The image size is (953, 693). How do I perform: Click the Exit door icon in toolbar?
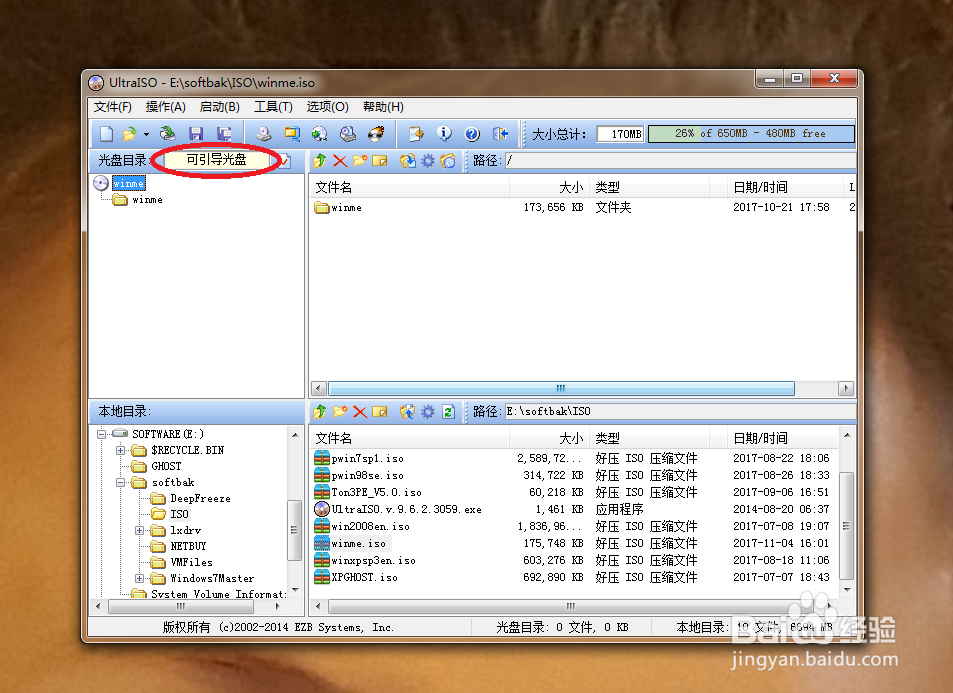click(500, 134)
